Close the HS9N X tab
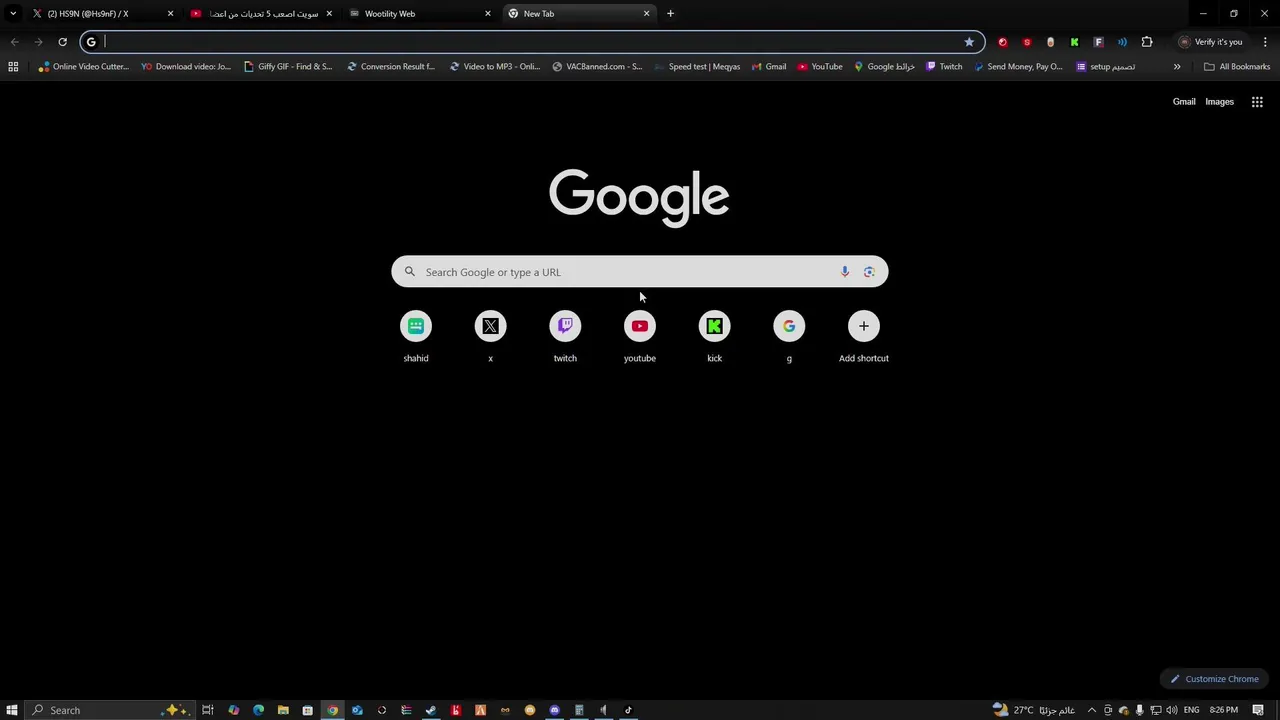This screenshot has width=1280, height=720. 170,14
